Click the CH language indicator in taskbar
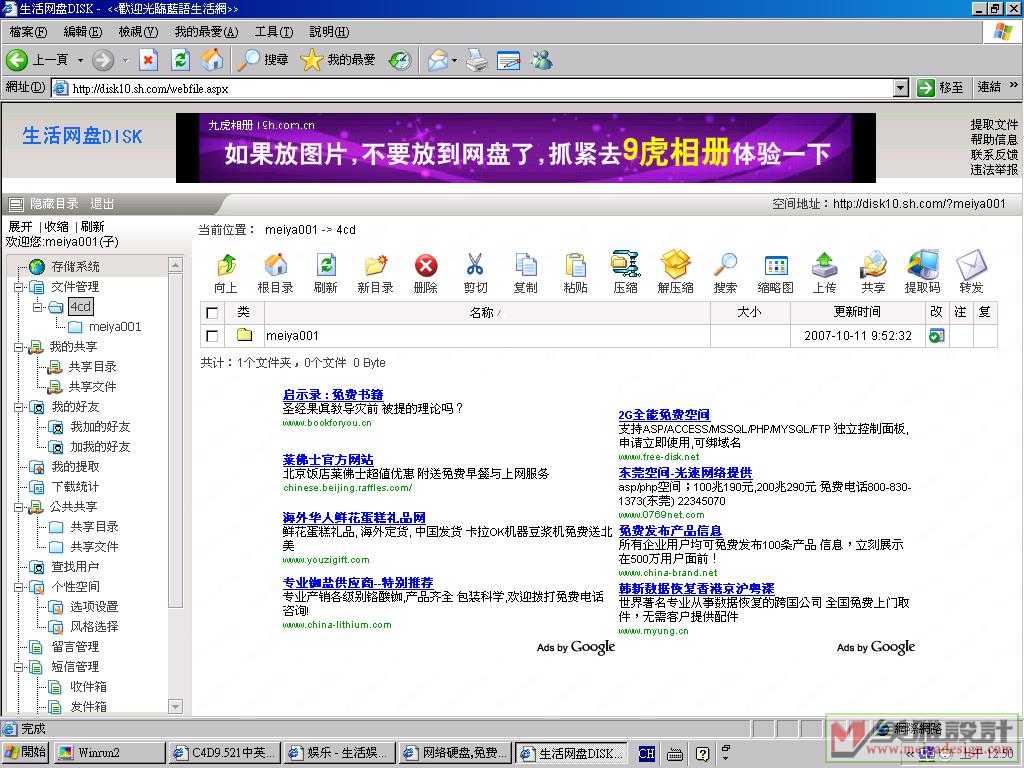1024x768 pixels. point(647,754)
